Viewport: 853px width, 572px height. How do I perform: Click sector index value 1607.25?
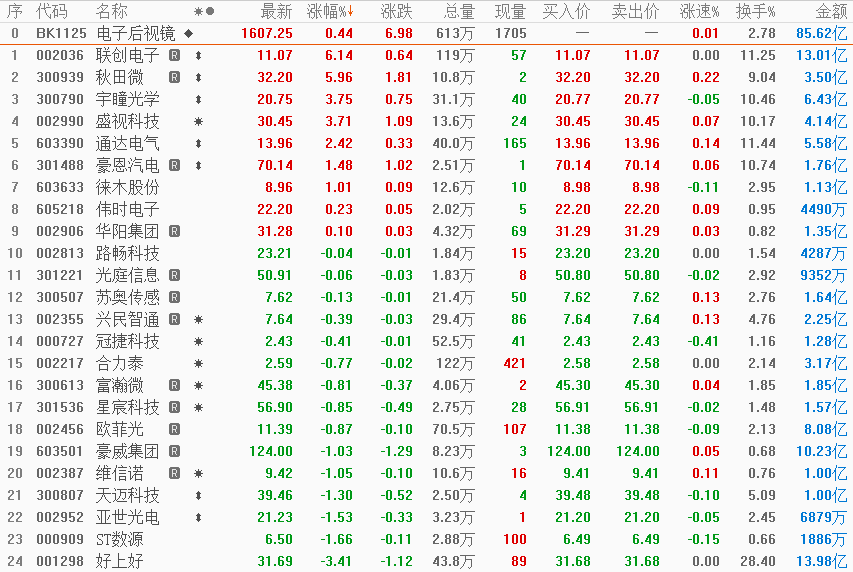(267, 33)
